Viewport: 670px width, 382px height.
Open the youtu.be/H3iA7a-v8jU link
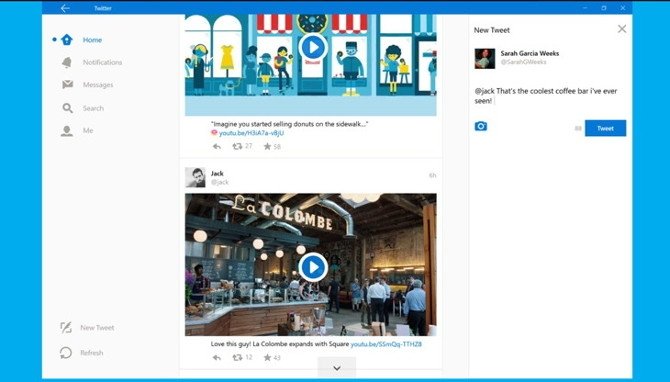coord(251,133)
